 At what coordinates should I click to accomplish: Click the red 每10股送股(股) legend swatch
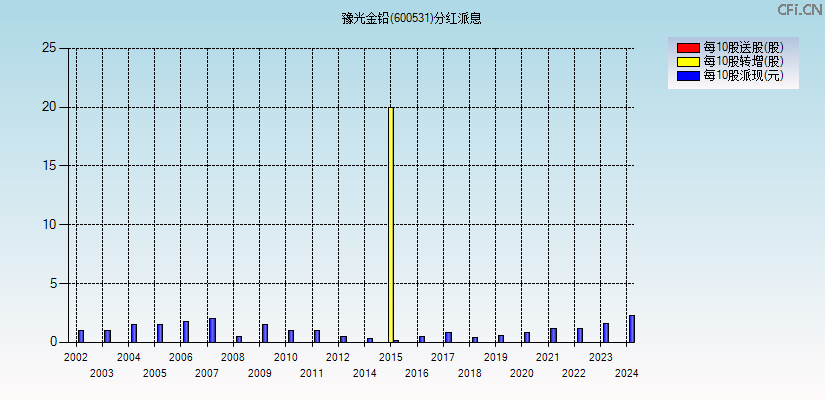tap(688, 48)
